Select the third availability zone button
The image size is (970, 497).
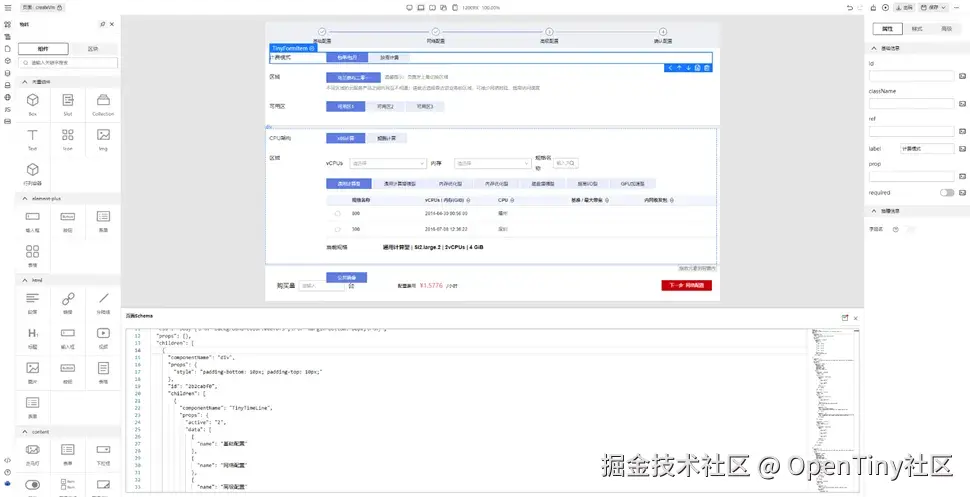point(424,106)
